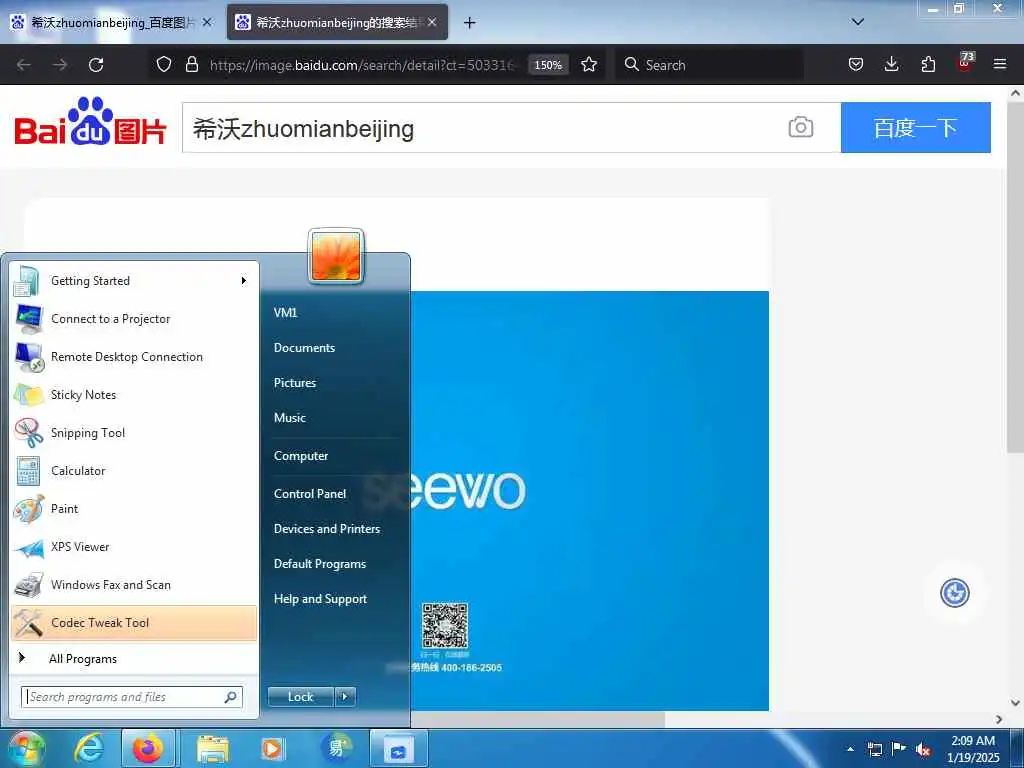Reset the 150% zoom level
This screenshot has width=1024, height=768.
(548, 65)
